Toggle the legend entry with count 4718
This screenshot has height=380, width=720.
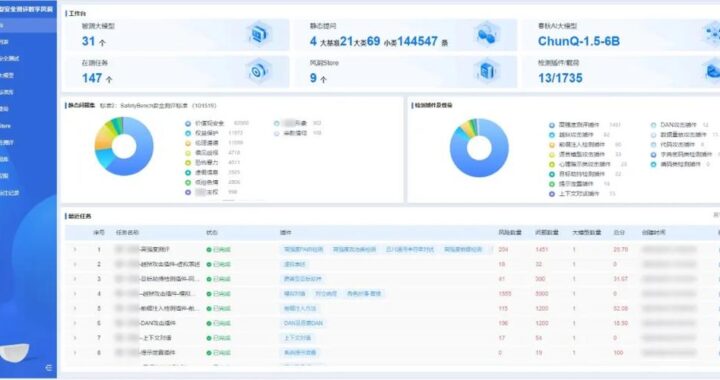click(212, 153)
